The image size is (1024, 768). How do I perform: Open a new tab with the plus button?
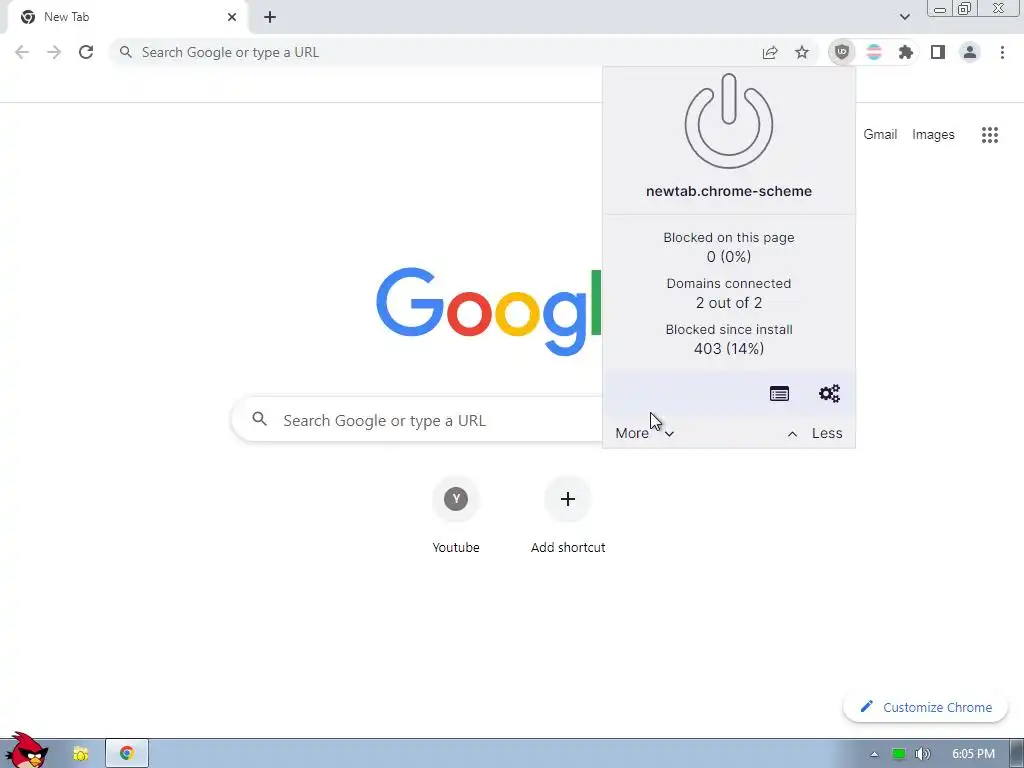coord(270,17)
